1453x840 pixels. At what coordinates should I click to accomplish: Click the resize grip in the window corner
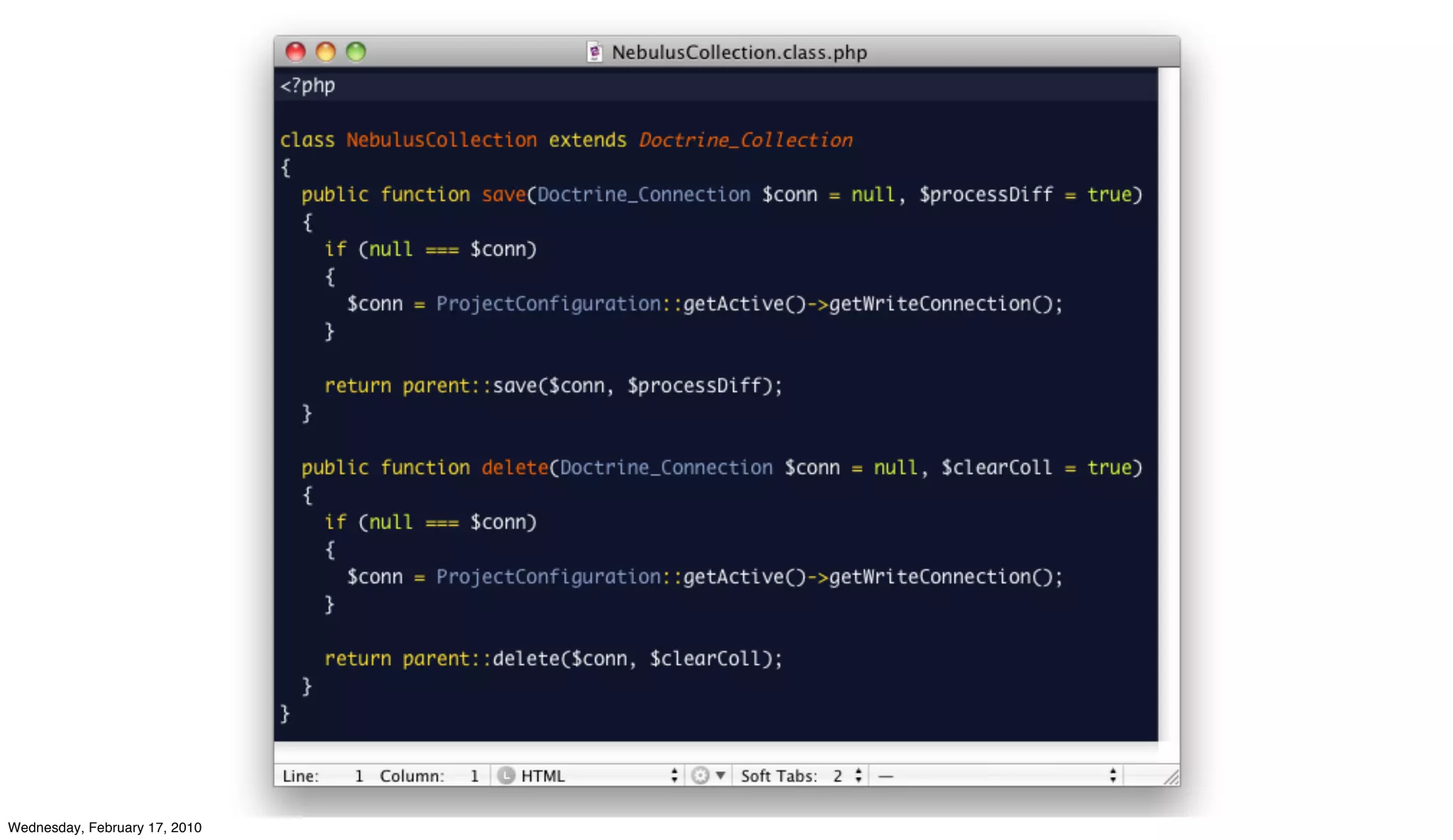[1171, 778]
